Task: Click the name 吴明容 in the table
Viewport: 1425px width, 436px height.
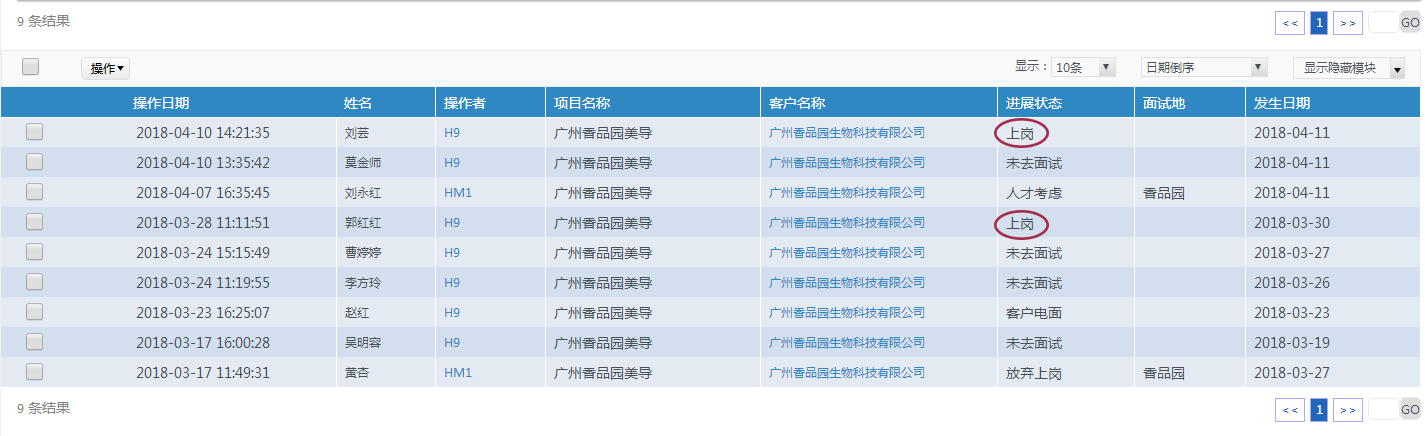Action: point(362,342)
